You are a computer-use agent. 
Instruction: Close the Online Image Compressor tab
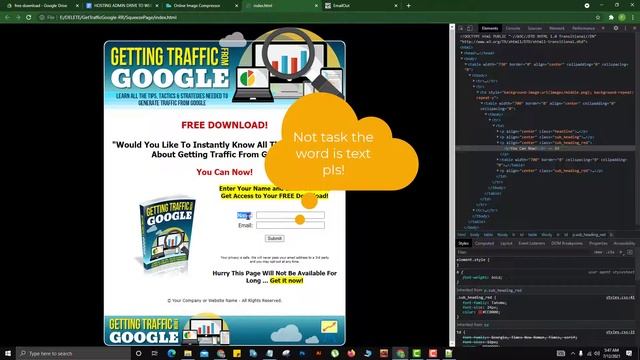(237, 6)
